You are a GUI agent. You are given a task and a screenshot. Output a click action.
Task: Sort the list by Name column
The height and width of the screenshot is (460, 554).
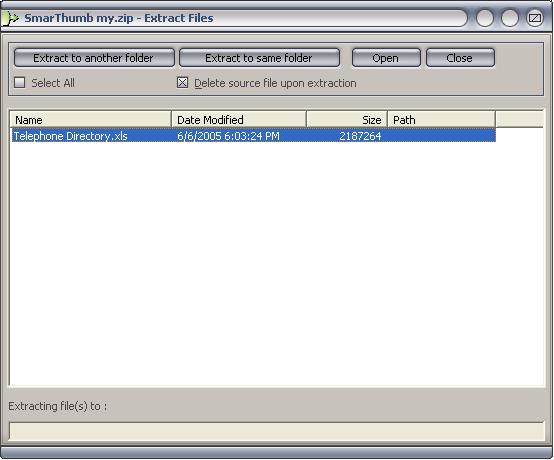91,119
